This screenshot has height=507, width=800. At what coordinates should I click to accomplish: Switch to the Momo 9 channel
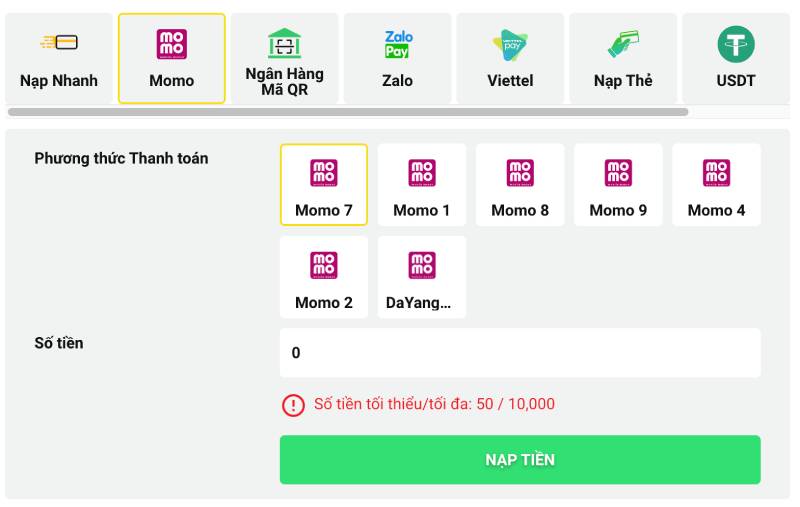(617, 185)
